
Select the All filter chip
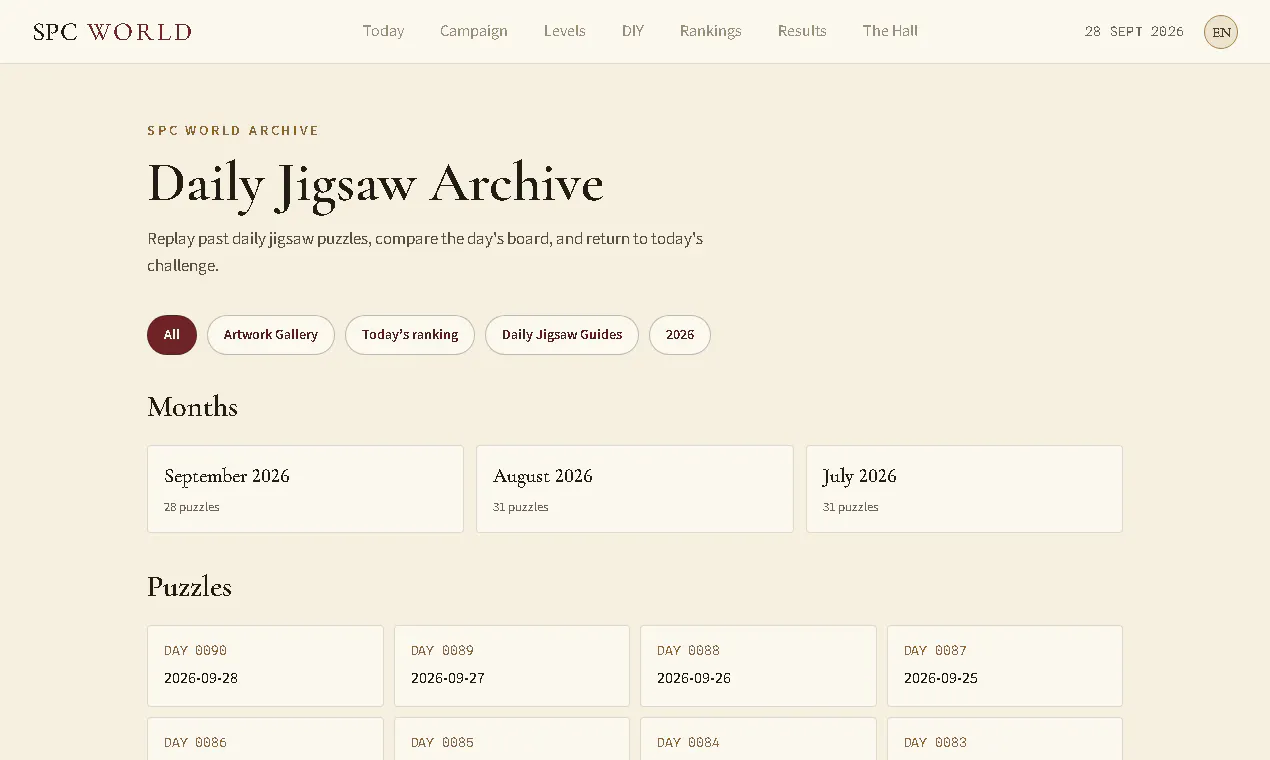coord(172,335)
